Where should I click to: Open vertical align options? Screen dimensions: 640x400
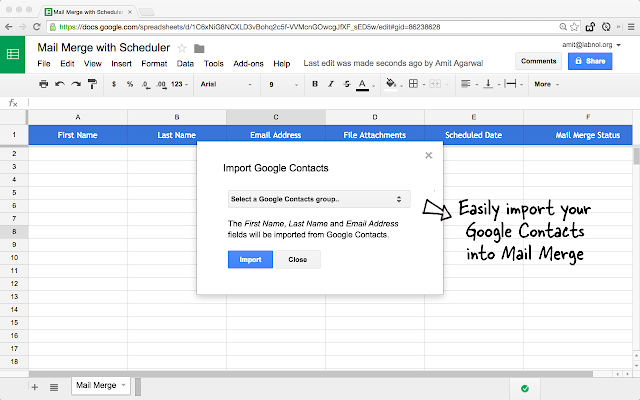488,84
